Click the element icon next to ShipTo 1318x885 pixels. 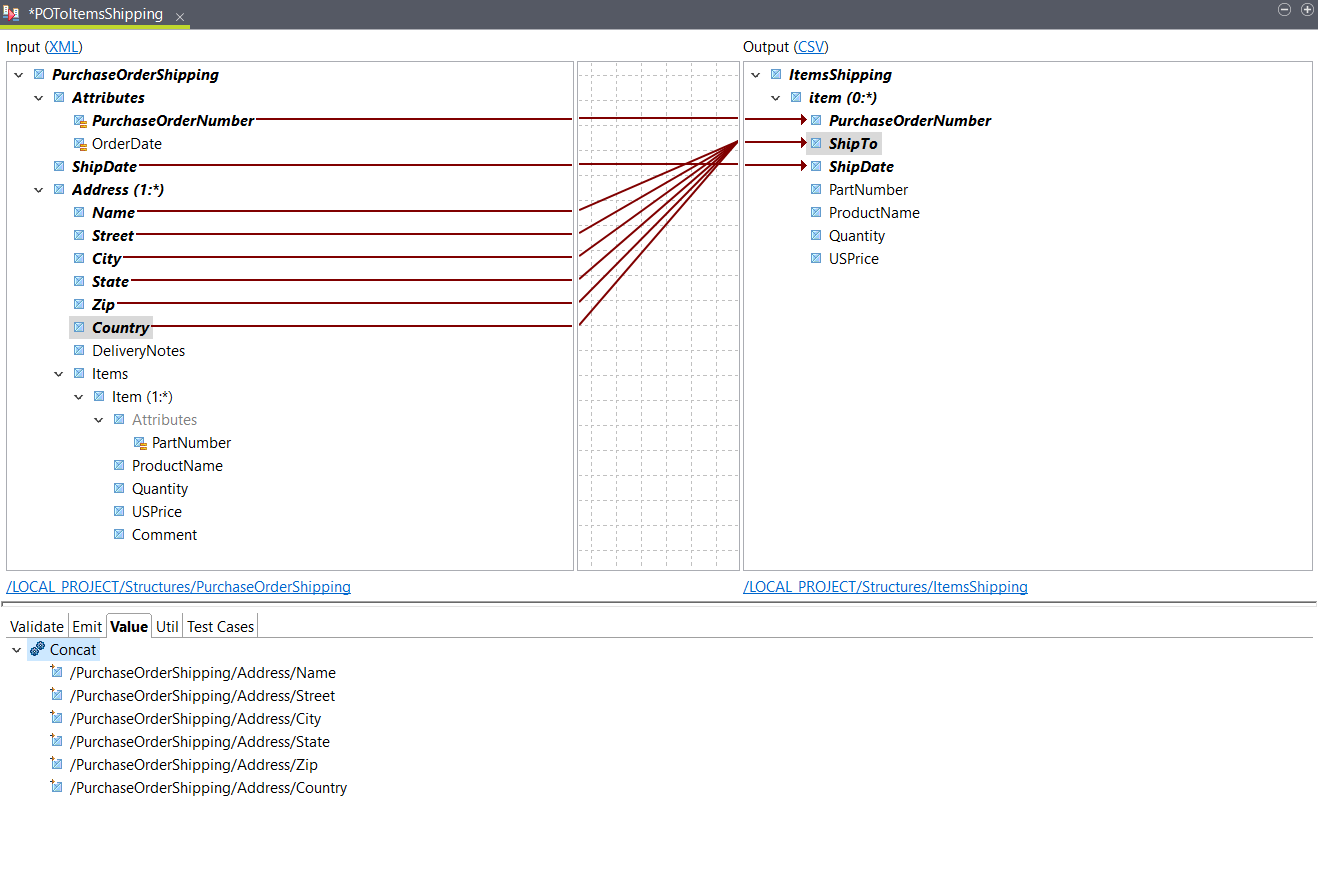816,143
